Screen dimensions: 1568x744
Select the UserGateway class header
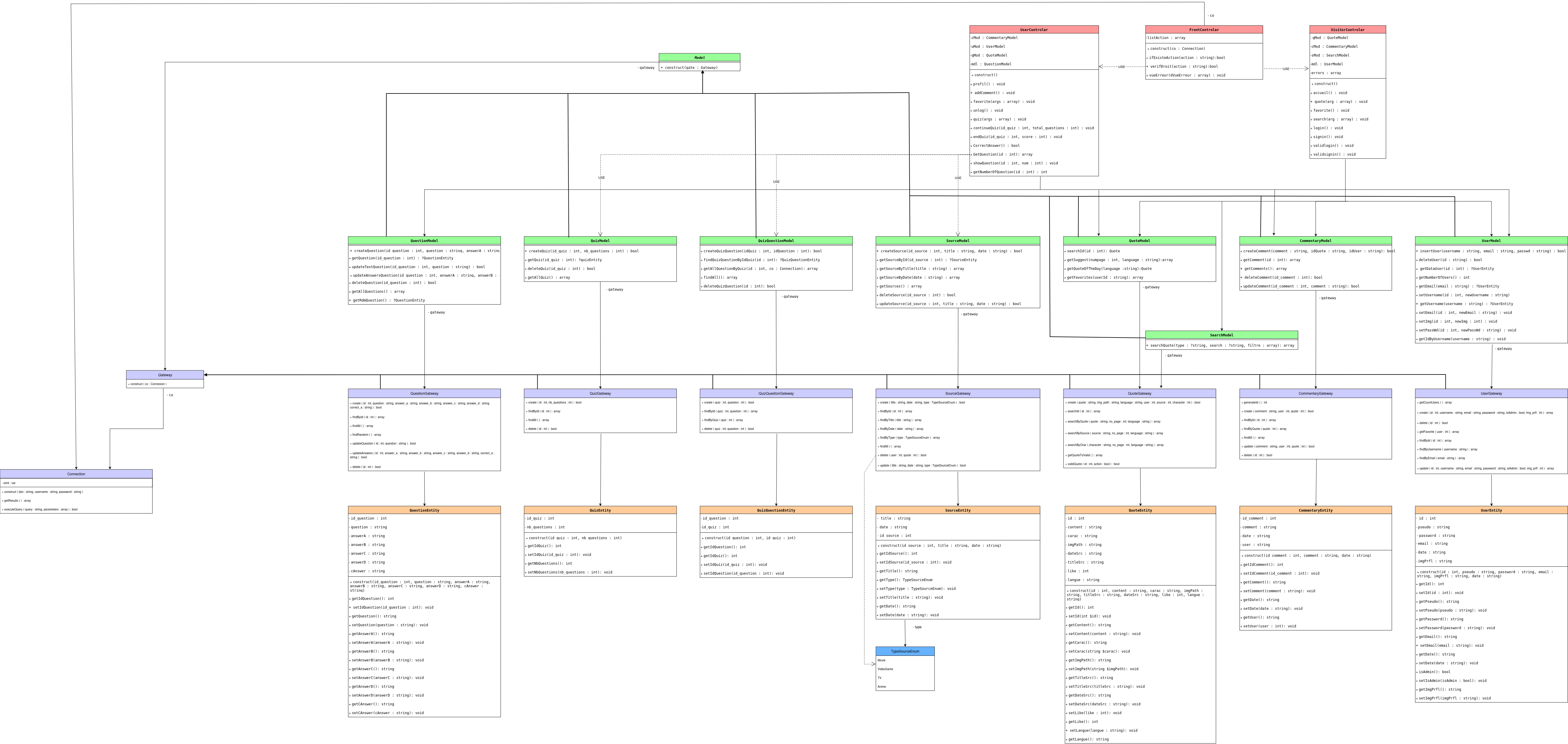(x=1491, y=394)
